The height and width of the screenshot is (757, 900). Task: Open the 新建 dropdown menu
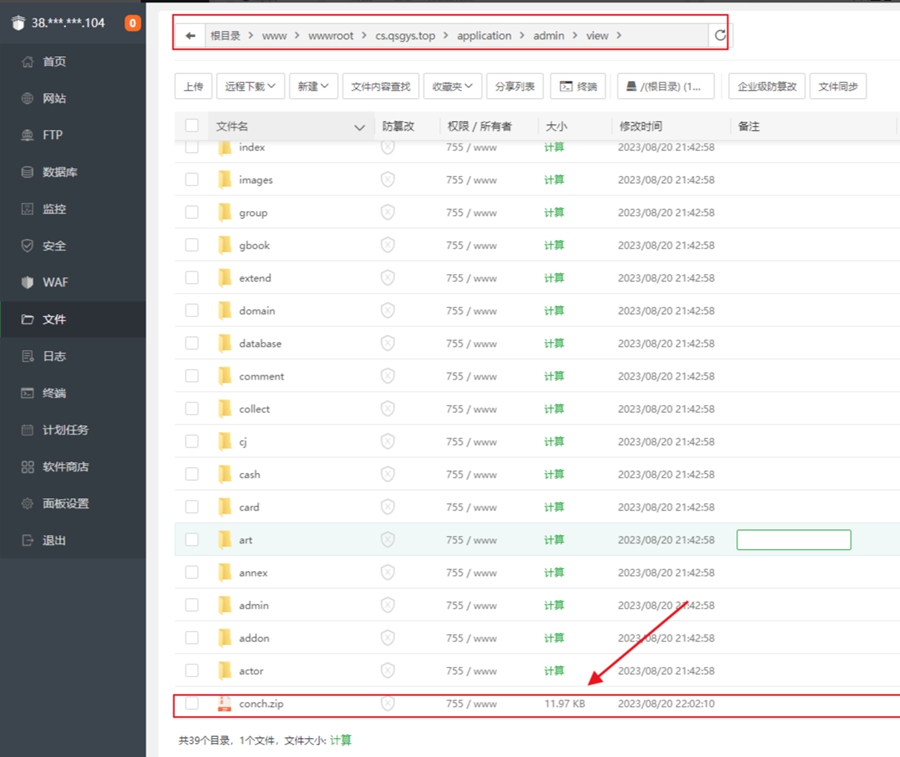(313, 87)
